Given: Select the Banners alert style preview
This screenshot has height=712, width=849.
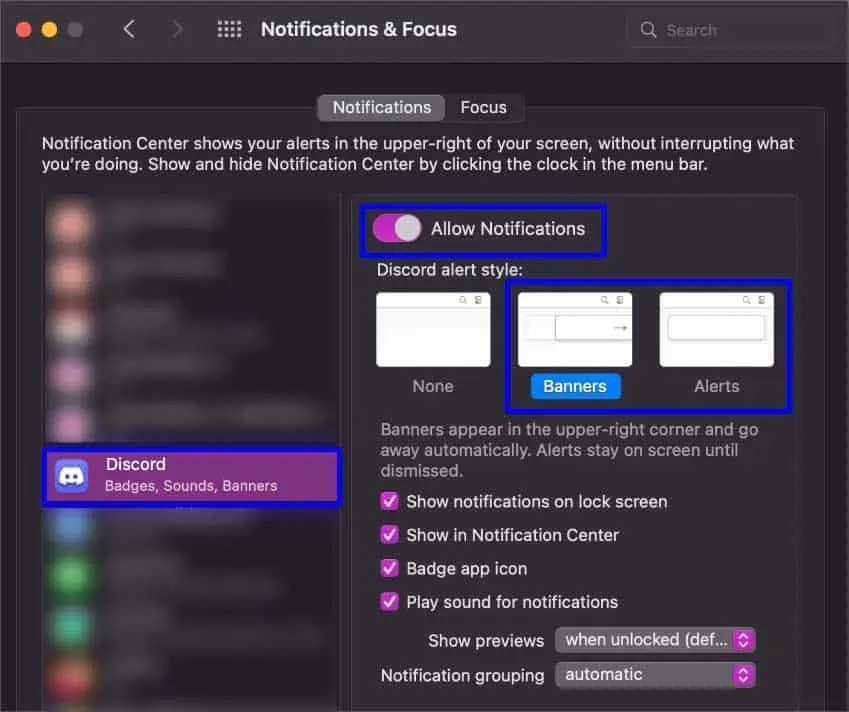Looking at the screenshot, I should (x=575, y=329).
